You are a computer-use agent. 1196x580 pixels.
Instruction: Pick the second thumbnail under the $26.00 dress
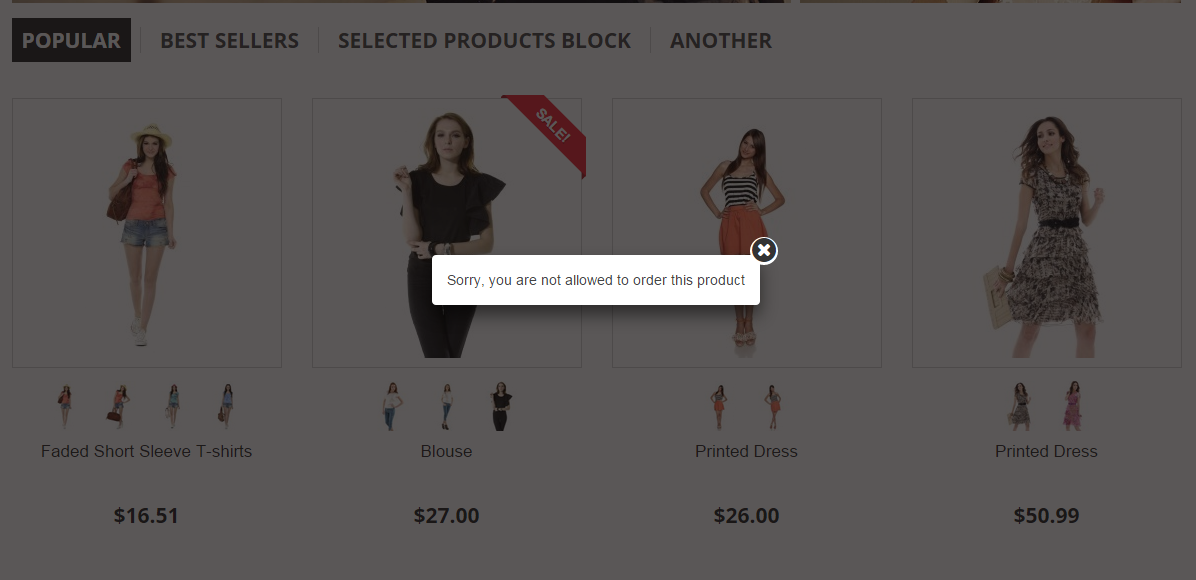(772, 406)
